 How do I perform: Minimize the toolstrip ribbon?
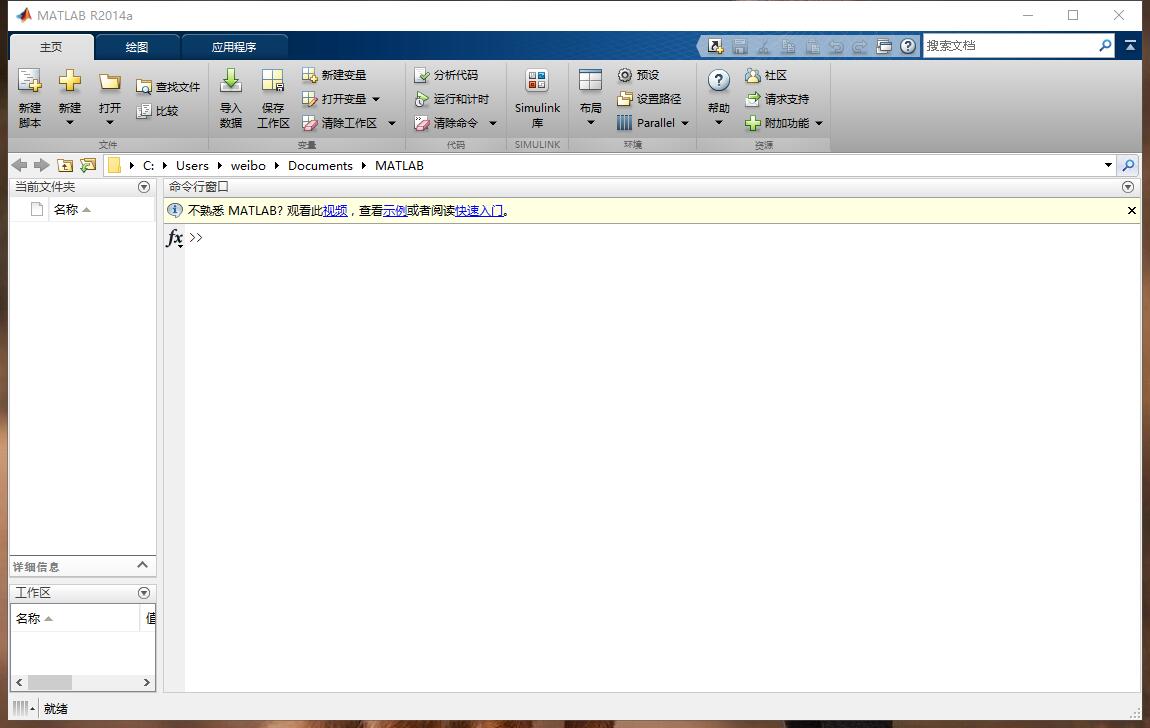(1130, 45)
